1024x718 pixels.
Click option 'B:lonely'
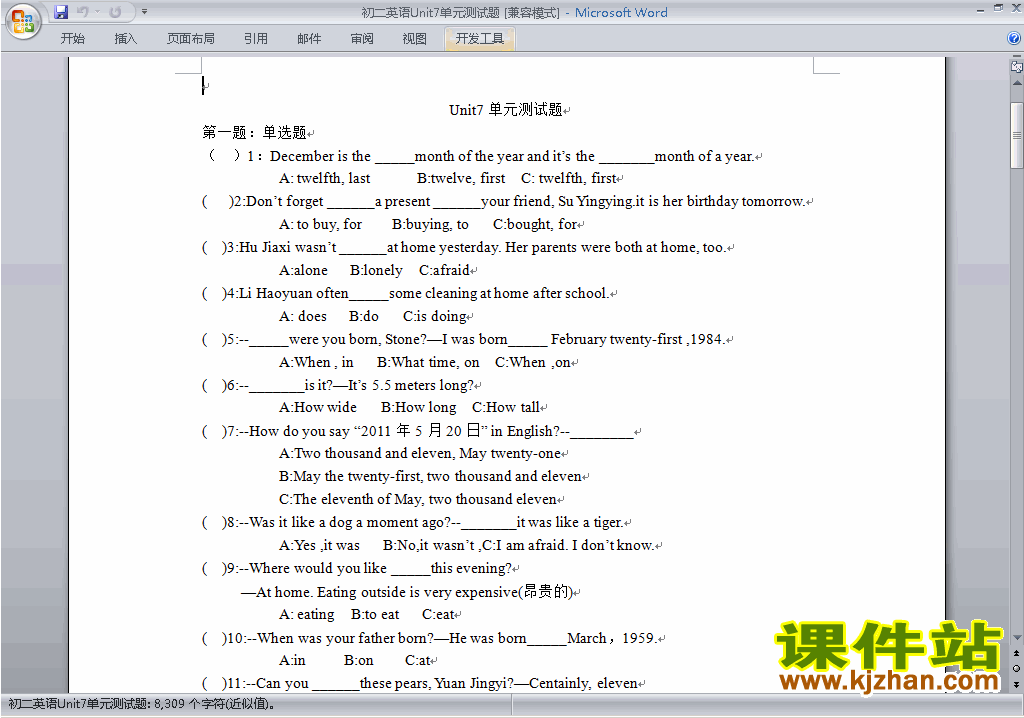[376, 270]
